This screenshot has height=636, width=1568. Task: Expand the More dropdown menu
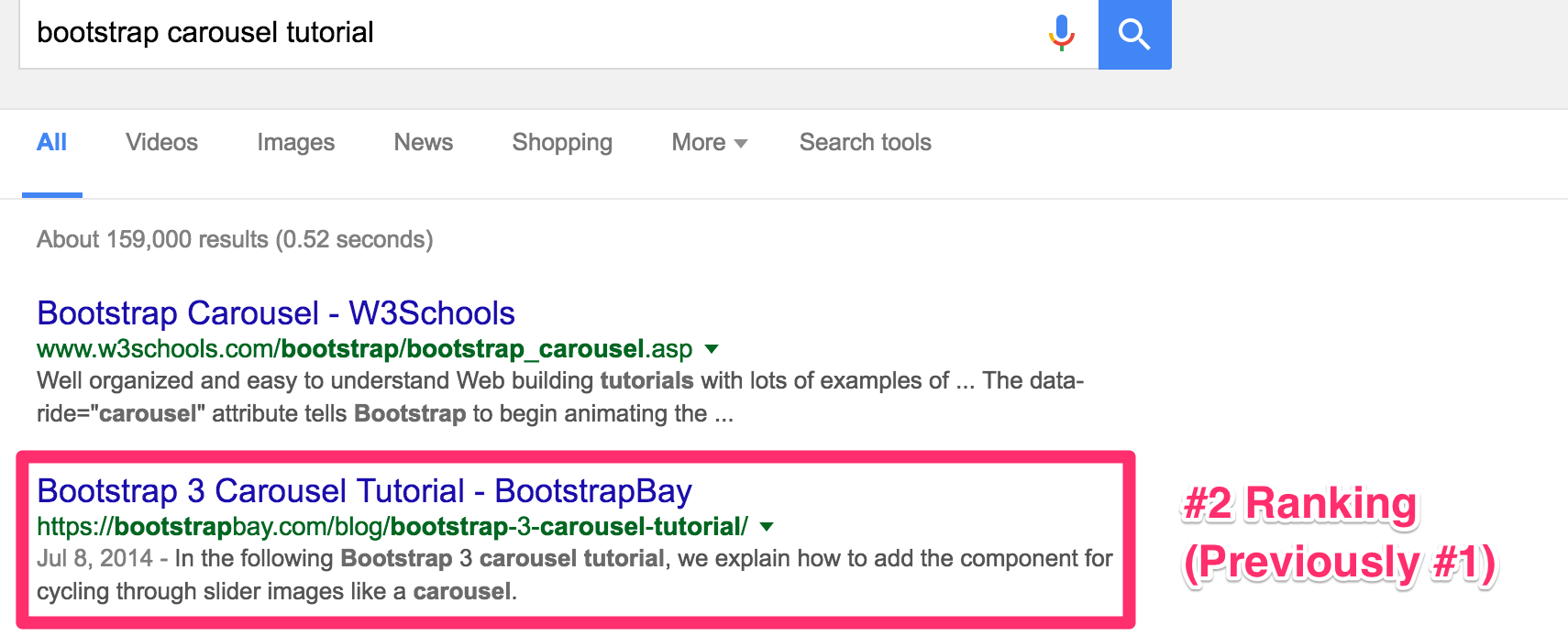point(709,143)
